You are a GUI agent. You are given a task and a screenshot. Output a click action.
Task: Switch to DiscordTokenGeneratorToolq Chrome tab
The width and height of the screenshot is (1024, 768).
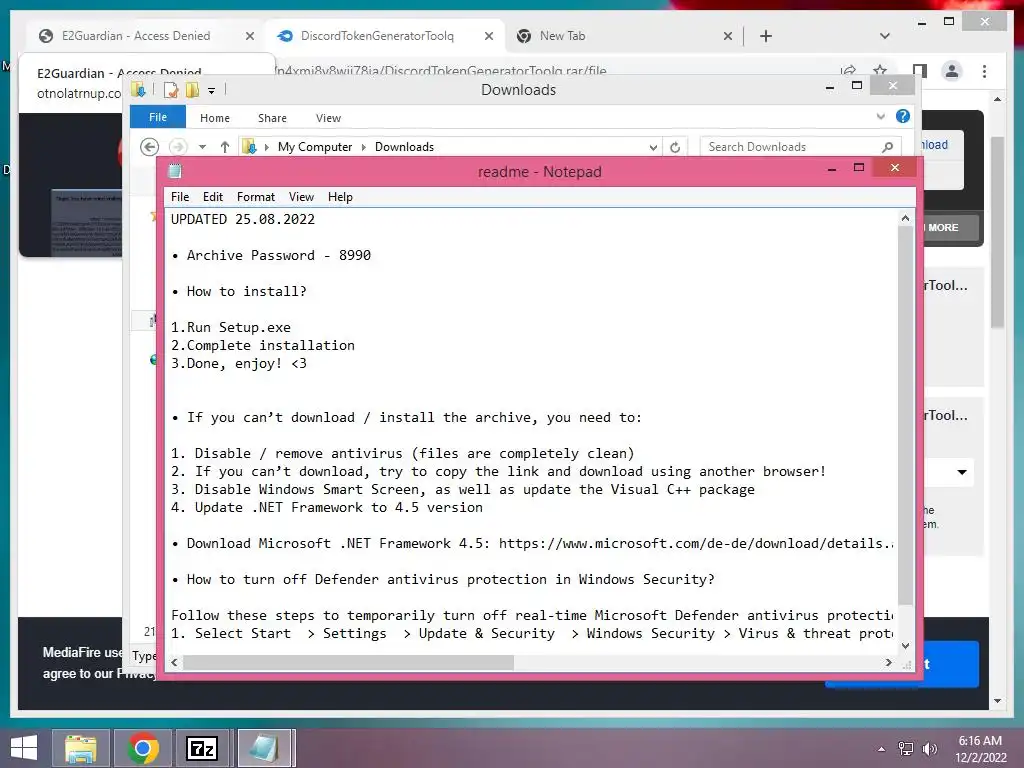click(x=377, y=36)
